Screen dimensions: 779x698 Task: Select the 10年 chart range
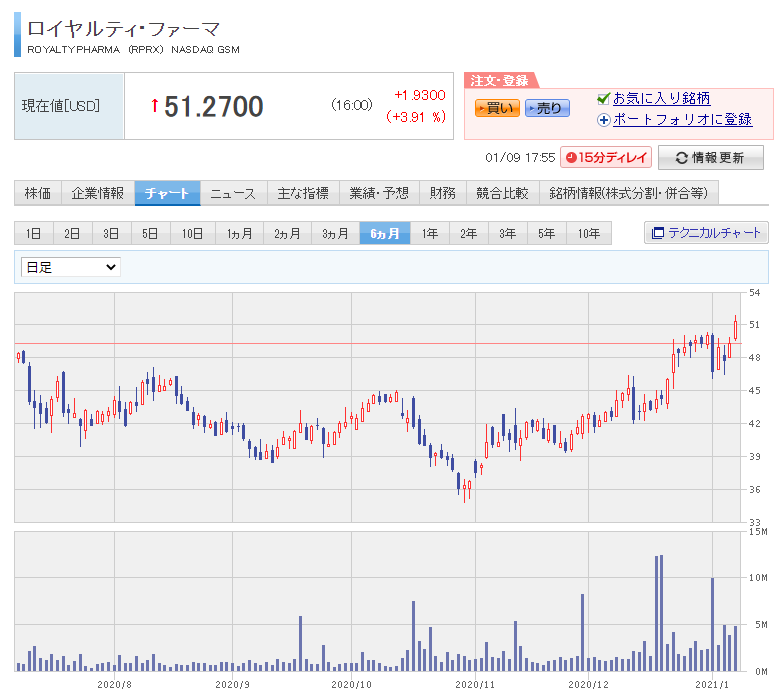589,233
